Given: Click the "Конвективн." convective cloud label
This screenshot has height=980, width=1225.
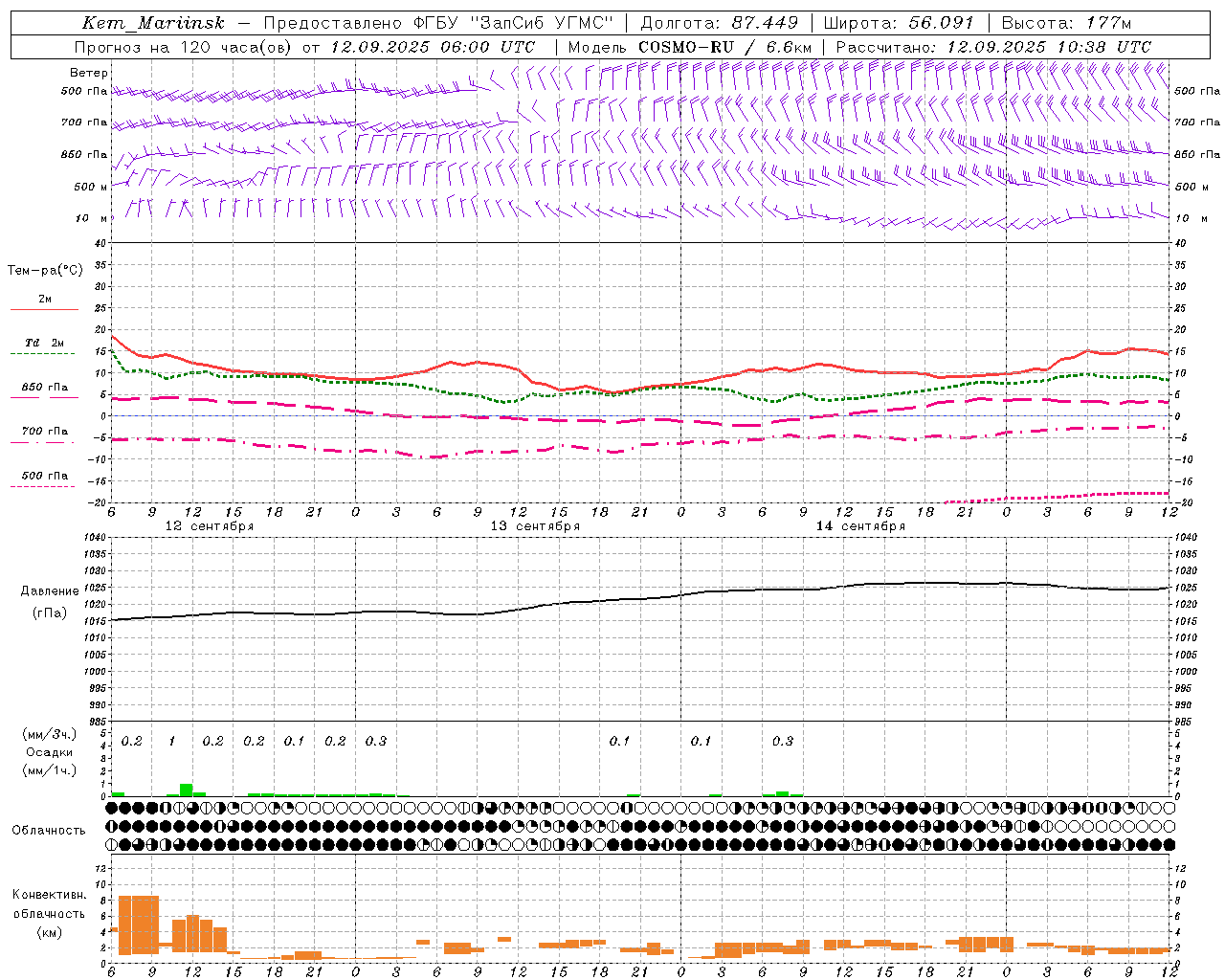Looking at the screenshot, I should [49, 895].
